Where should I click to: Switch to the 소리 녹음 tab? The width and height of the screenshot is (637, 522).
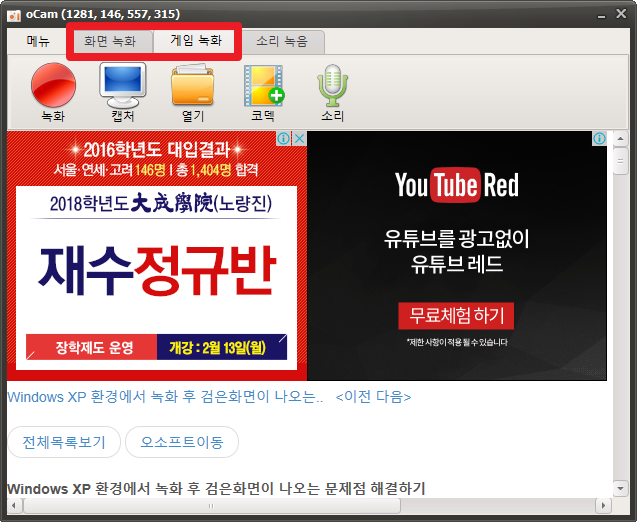point(282,41)
